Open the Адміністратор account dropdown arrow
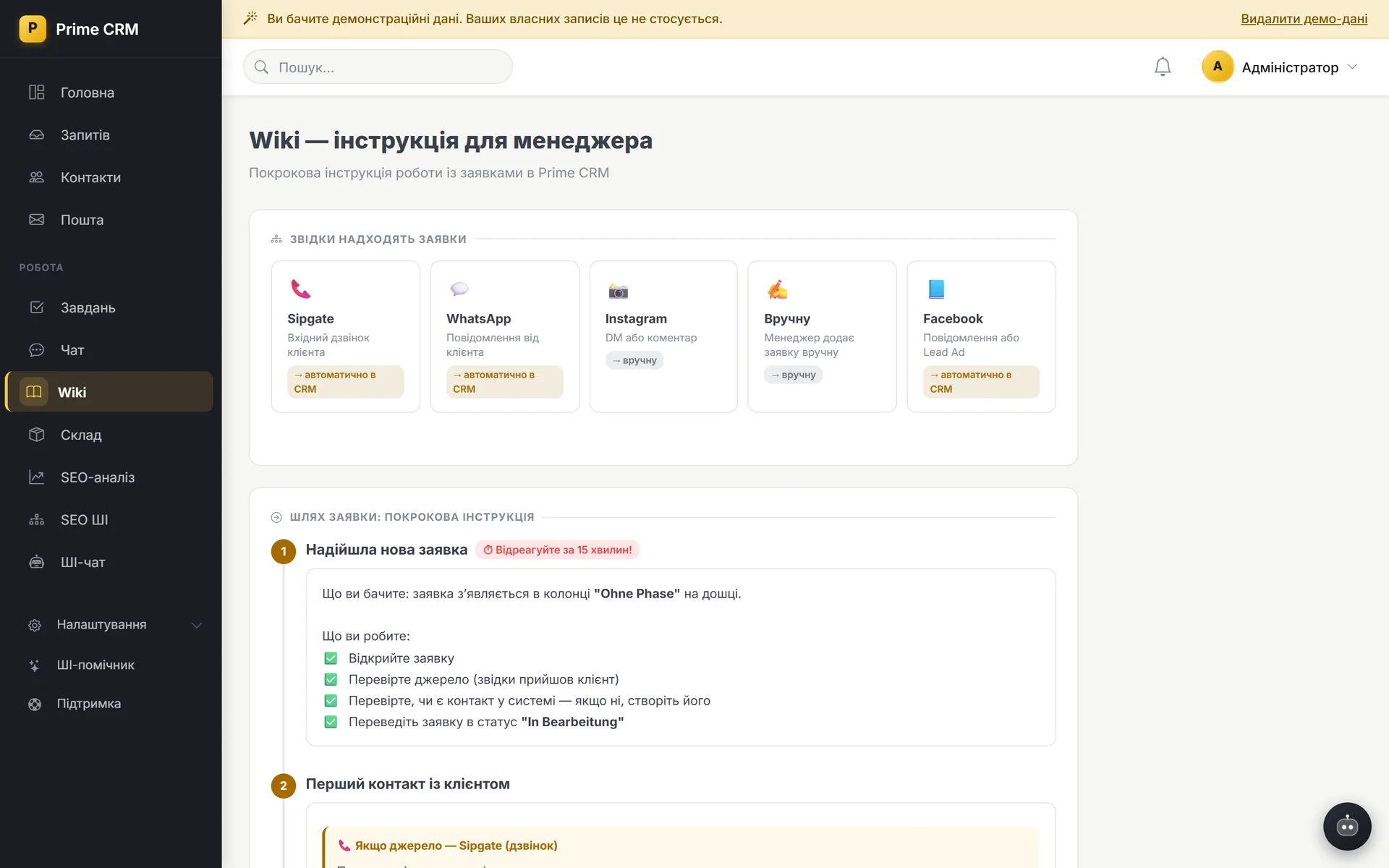Viewport: 1389px width, 868px height. tap(1352, 67)
